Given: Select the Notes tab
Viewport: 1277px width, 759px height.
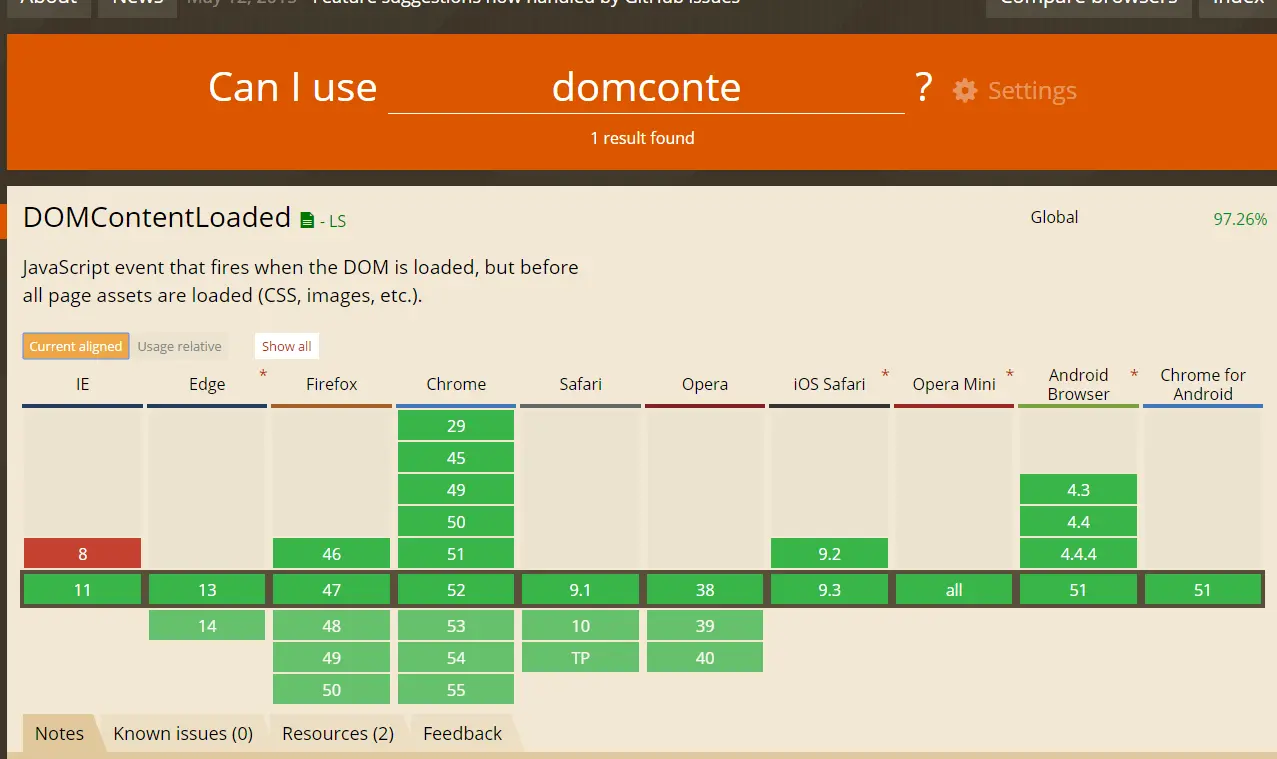Looking at the screenshot, I should coord(59,733).
